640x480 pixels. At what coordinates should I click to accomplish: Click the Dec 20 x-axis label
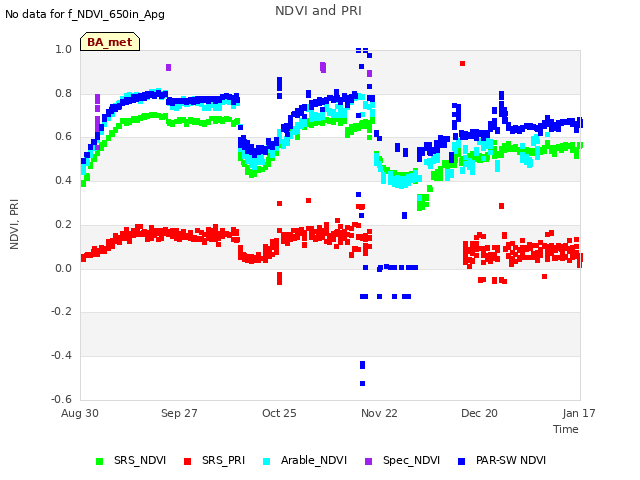(x=479, y=413)
